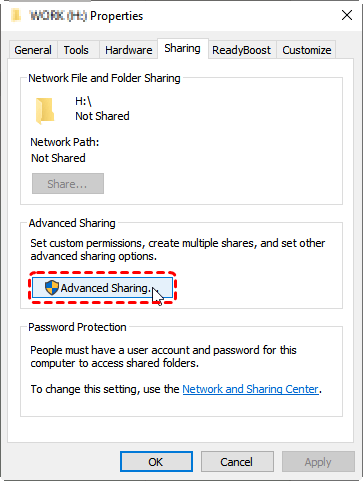363x481 pixels.
Task: Click the H:\ path text
Action: [x=83, y=101]
